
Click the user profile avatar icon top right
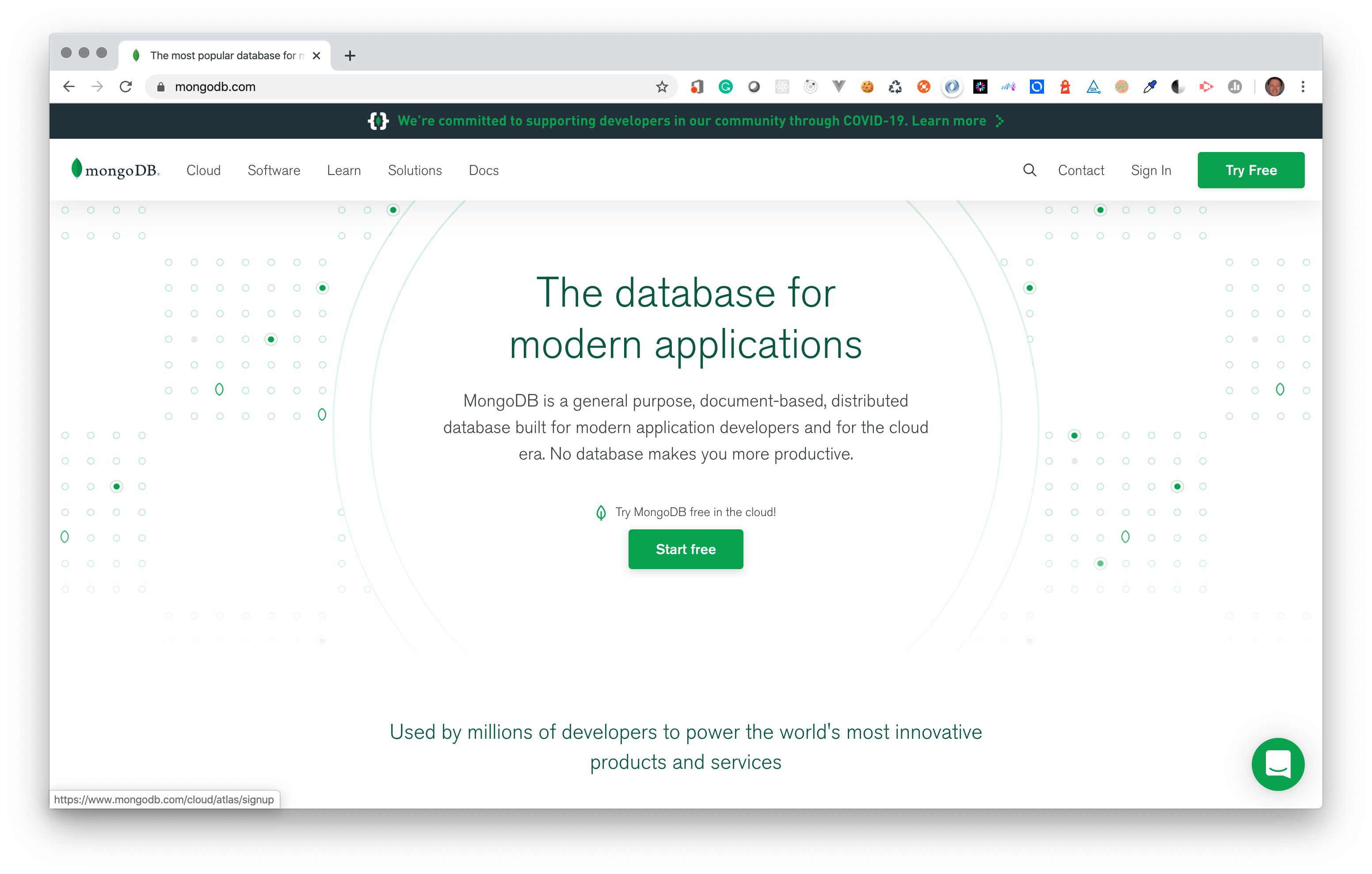(x=1275, y=86)
